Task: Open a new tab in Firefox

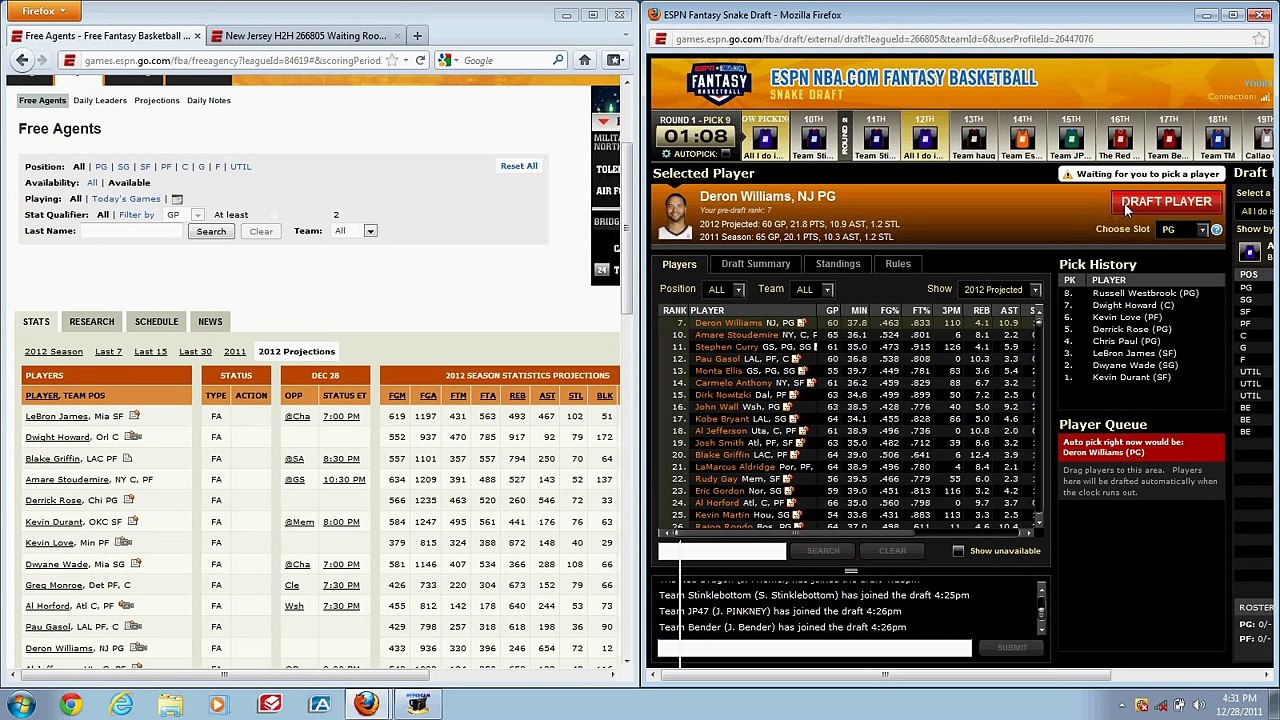Action: click(417, 36)
